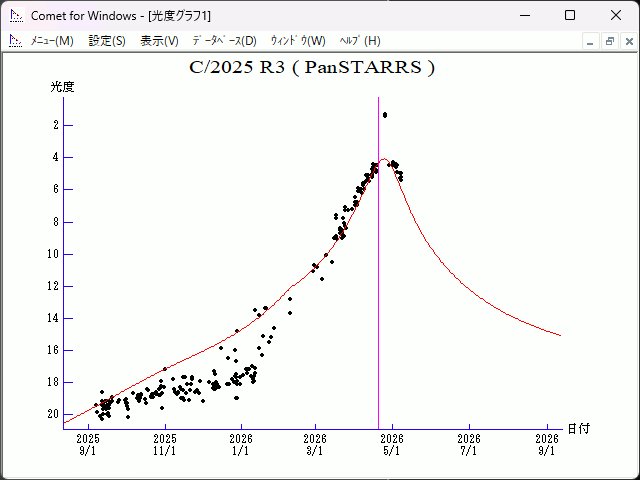Click the magnitude 2 axis label
640x480 pixels.
(x=56, y=125)
